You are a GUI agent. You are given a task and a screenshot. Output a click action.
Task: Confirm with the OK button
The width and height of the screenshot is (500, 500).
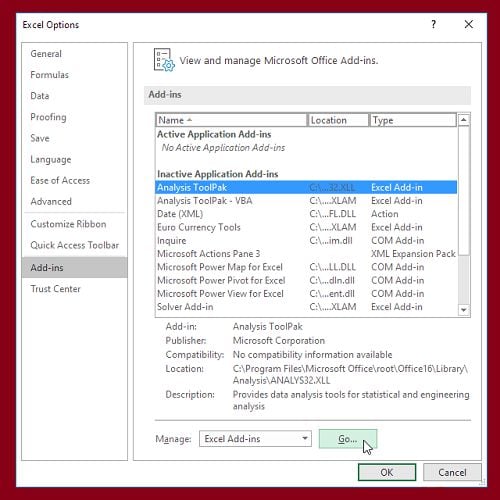387,472
